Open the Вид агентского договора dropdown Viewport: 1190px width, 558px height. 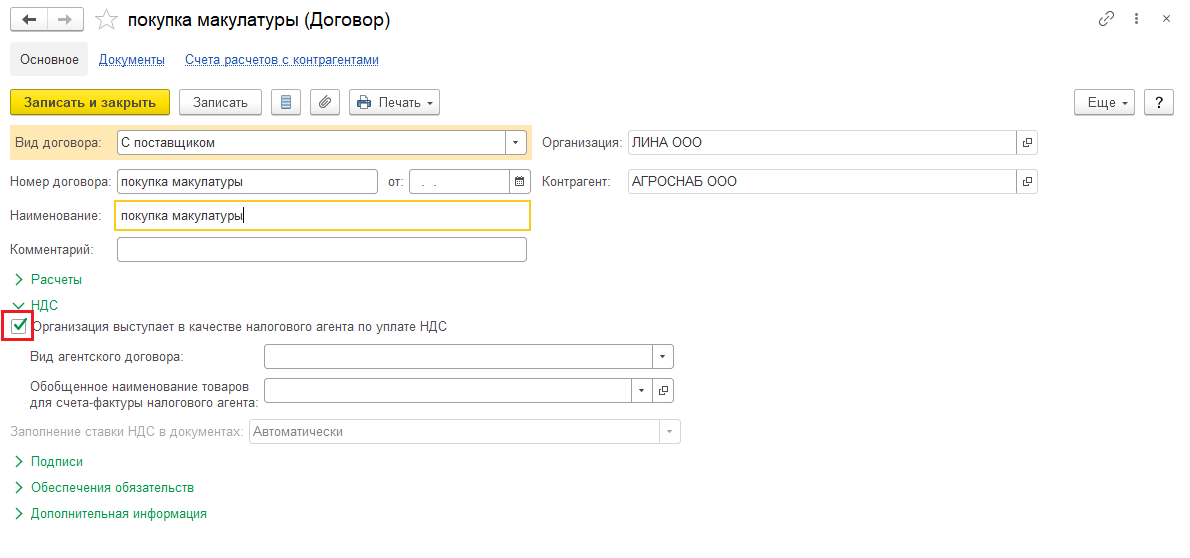(663, 357)
